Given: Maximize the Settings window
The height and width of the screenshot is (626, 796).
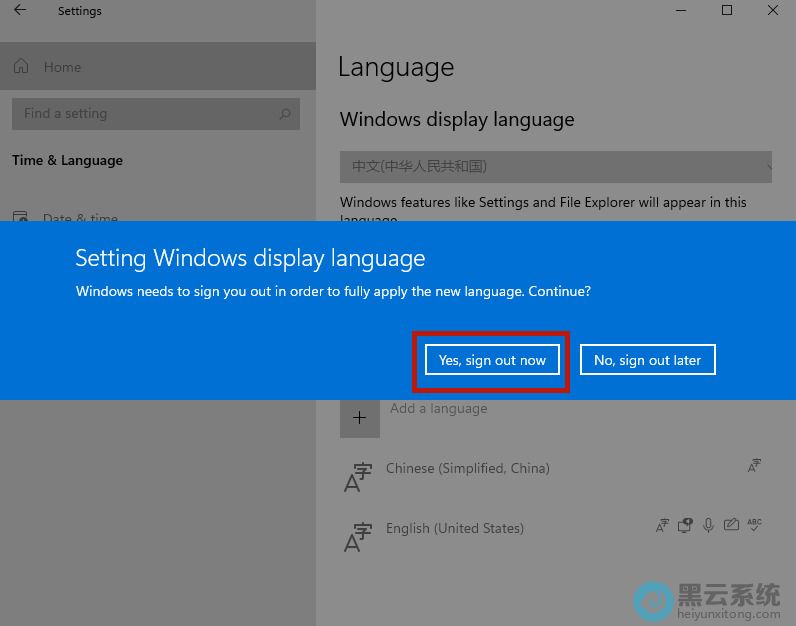Looking at the screenshot, I should pyautogui.click(x=727, y=11).
